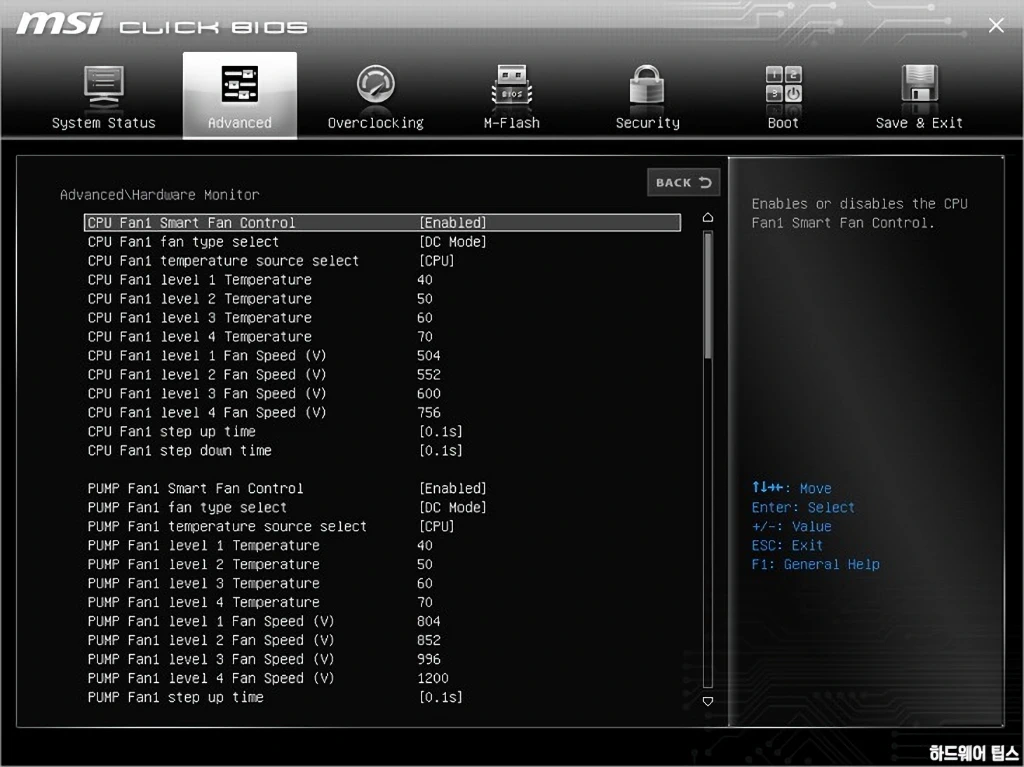Click the F1: General Help hint
The image size is (1024, 767).
pyautogui.click(x=815, y=564)
